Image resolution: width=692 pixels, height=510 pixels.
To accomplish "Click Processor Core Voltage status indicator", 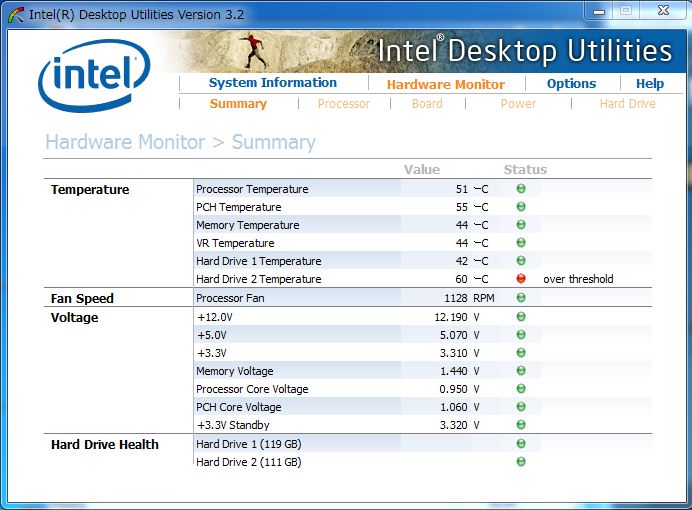I will (521, 389).
